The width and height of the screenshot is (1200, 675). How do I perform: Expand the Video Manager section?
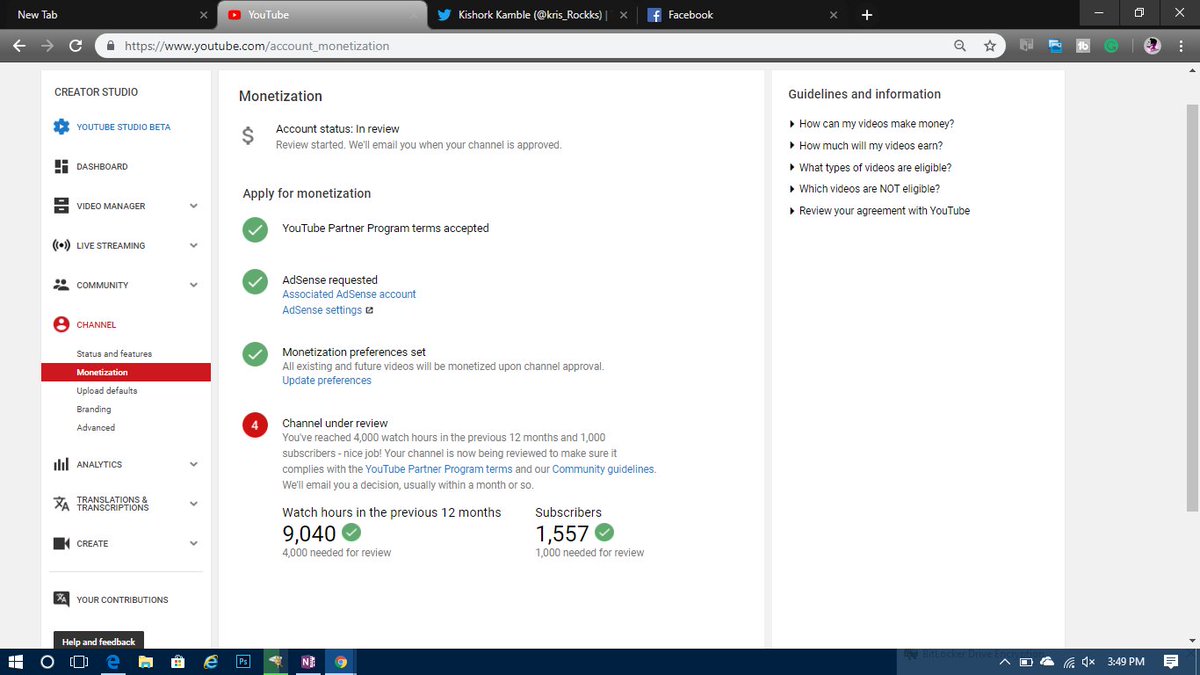coord(194,206)
